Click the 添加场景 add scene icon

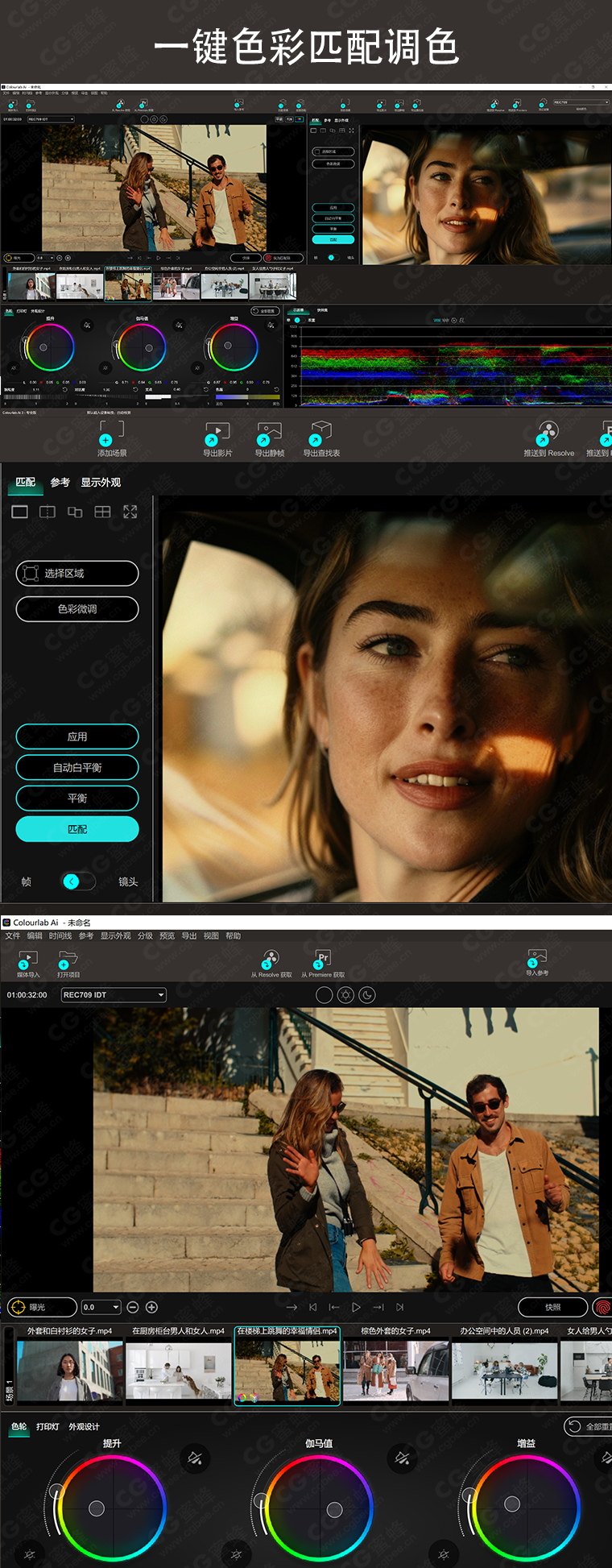click(111, 433)
